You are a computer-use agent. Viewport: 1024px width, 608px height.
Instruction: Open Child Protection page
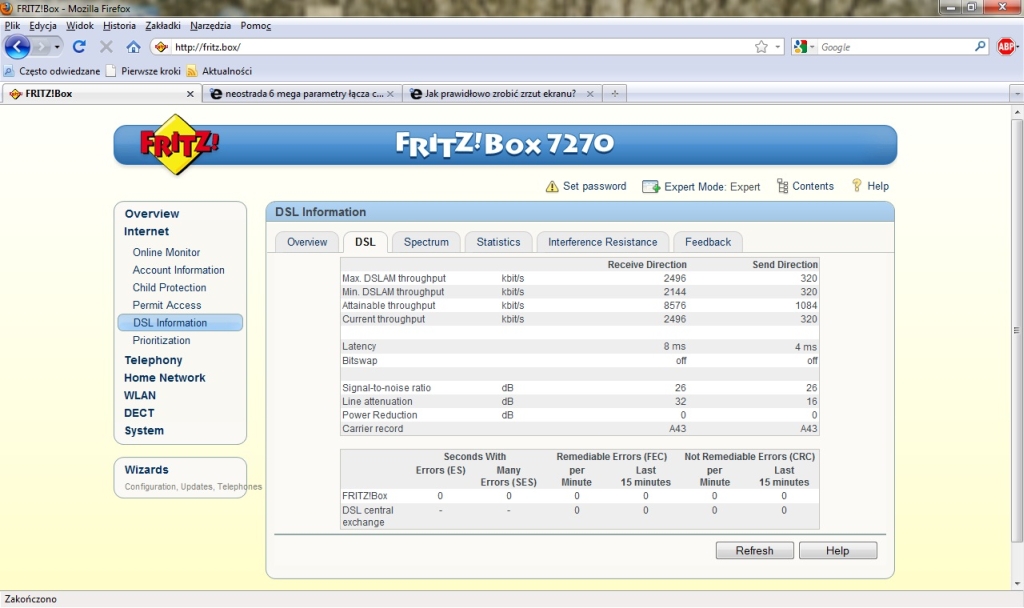169,287
